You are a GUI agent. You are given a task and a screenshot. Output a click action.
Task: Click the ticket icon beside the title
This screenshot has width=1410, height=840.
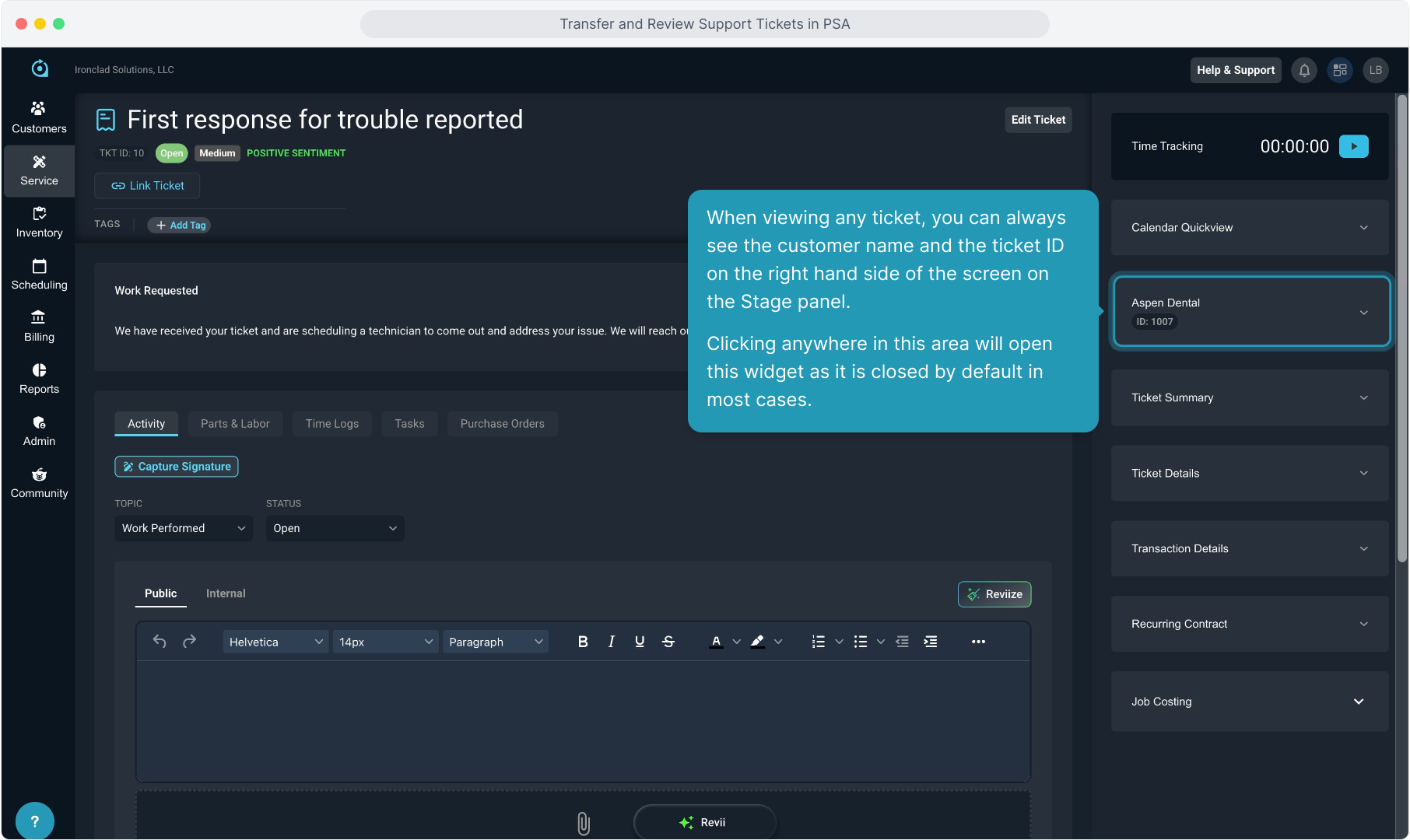coord(106,120)
